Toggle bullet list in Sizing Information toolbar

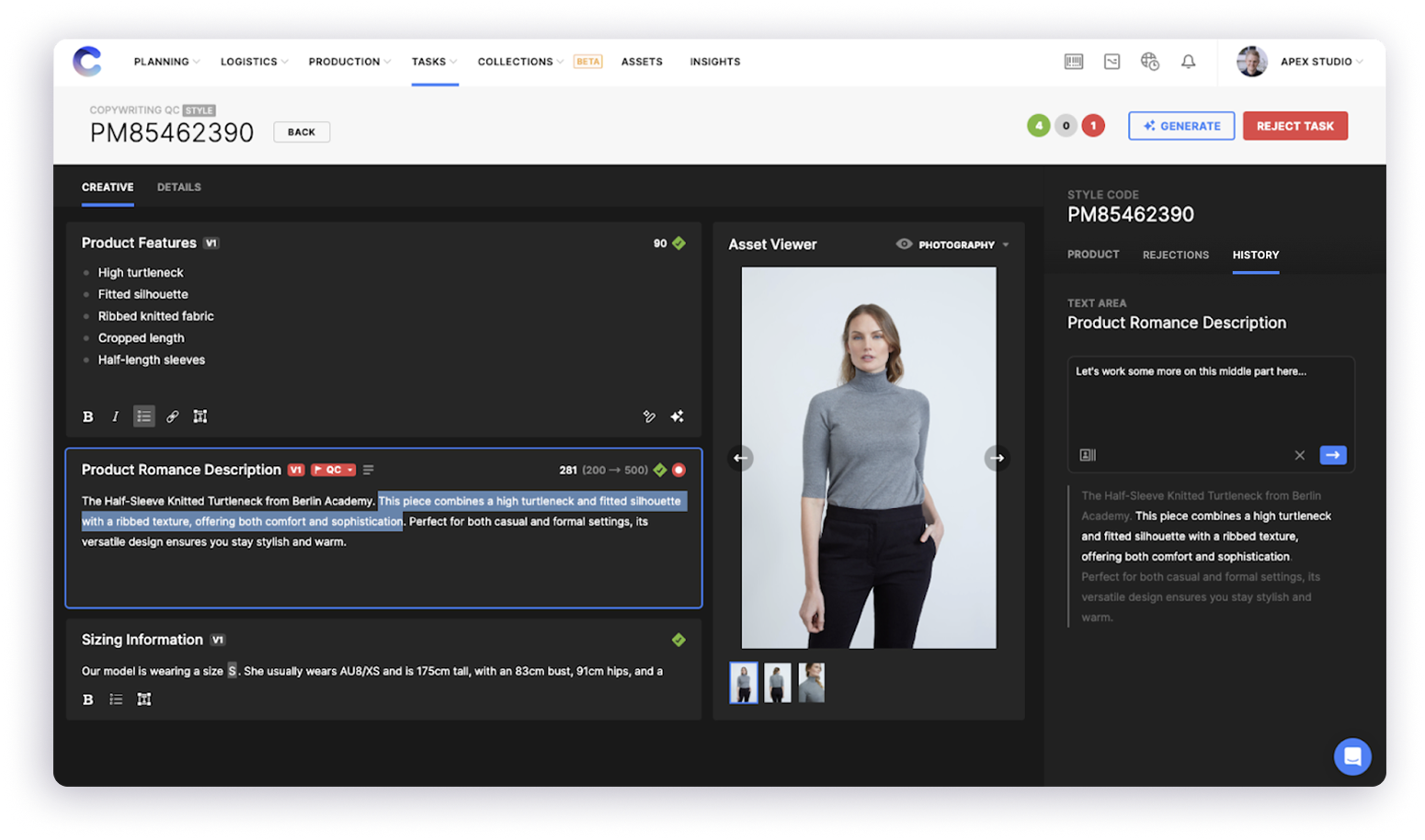point(116,699)
